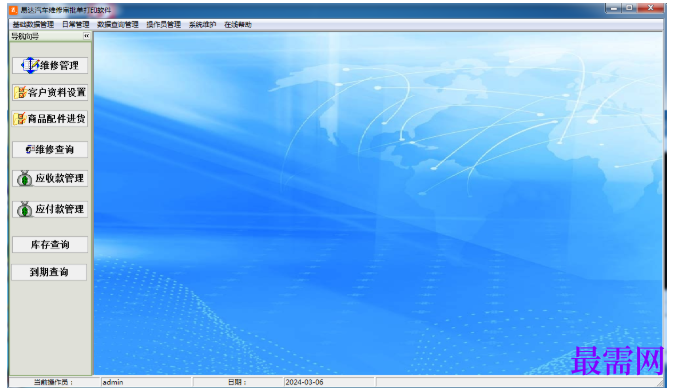Launch 维修查询
This screenshot has height=392, width=683.
pyautogui.click(x=50, y=149)
